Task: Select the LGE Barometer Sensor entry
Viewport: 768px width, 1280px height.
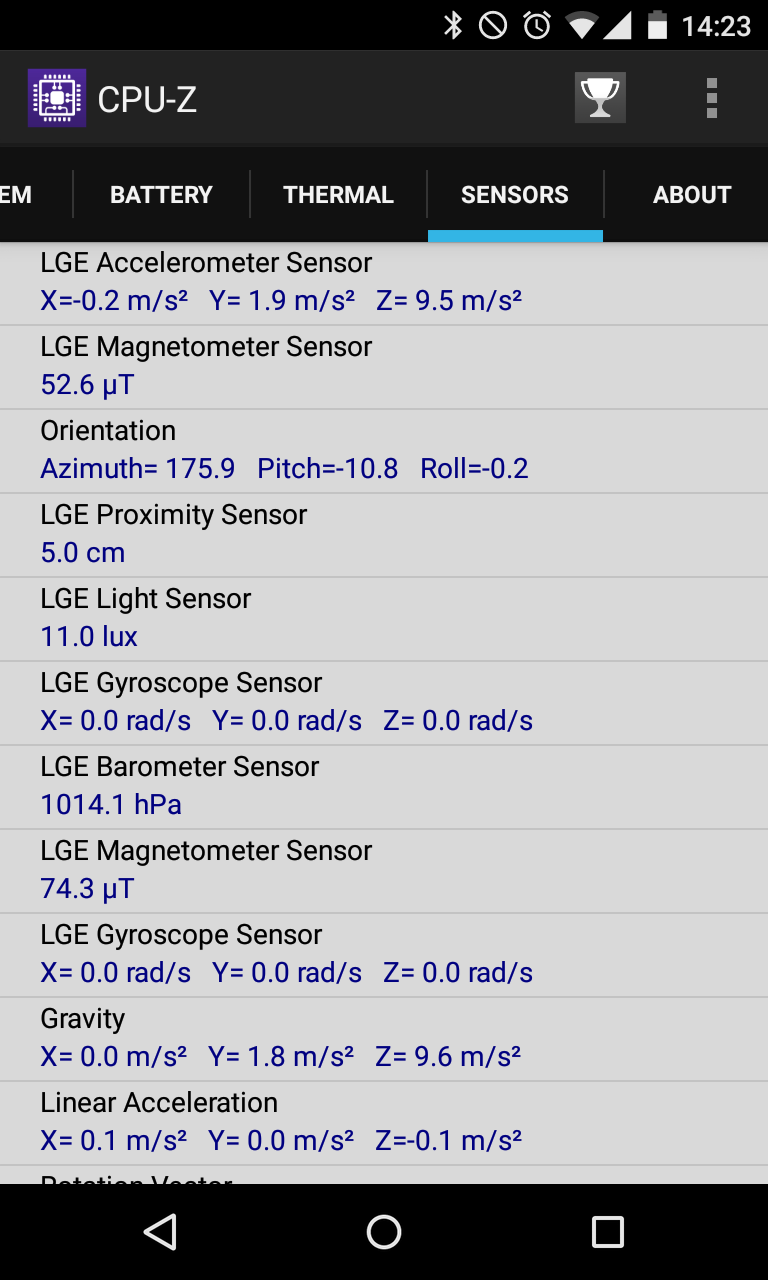Action: pos(384,787)
